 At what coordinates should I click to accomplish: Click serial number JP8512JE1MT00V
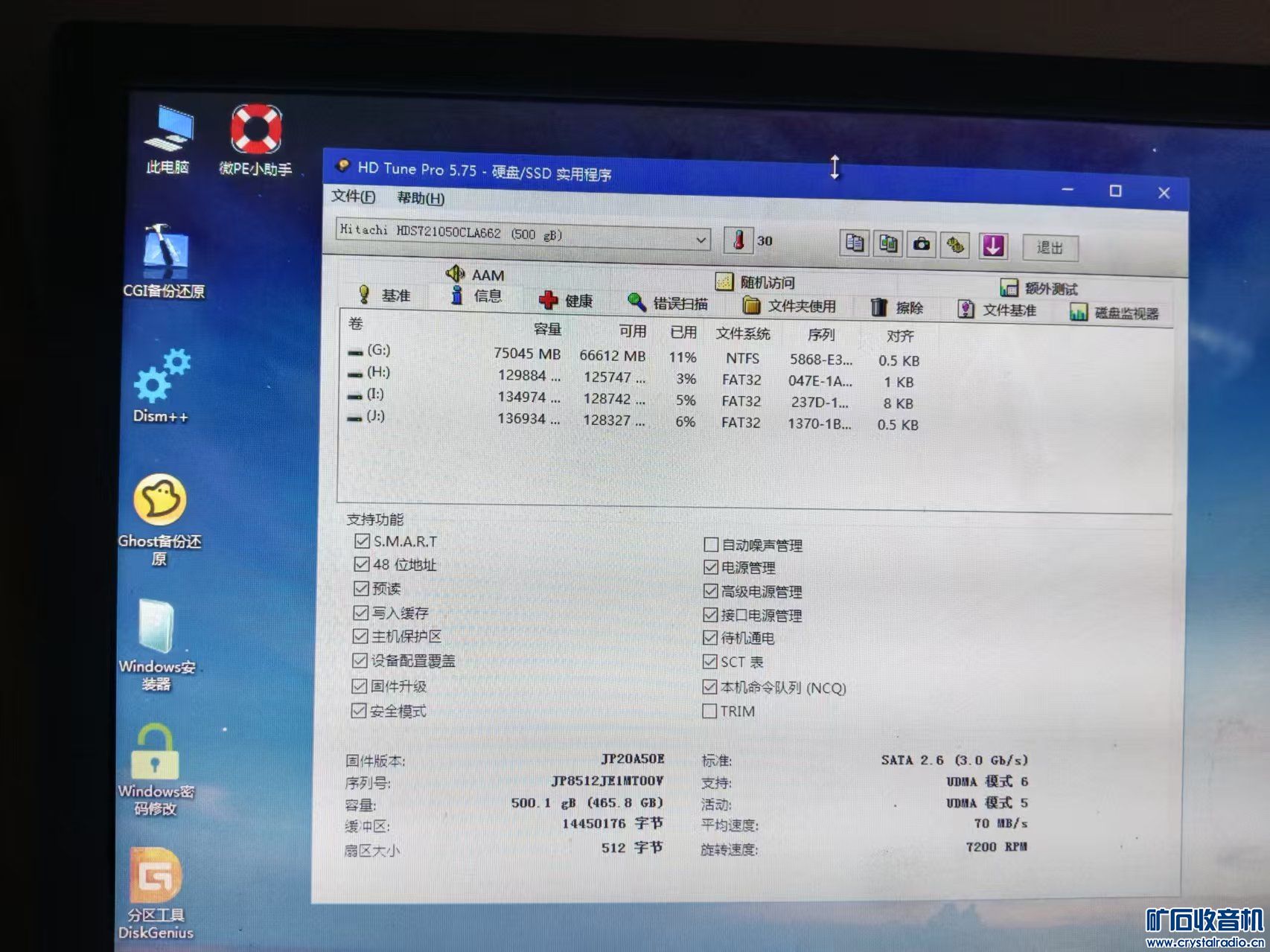607,781
